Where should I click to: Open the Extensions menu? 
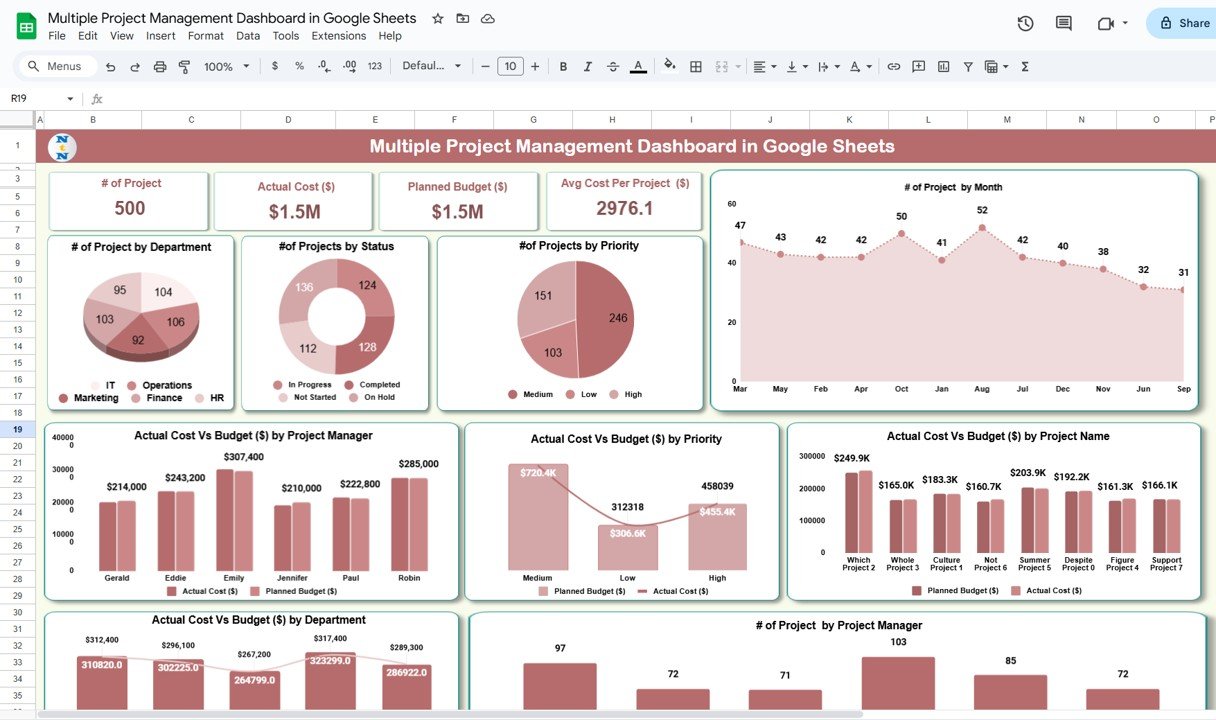point(339,36)
